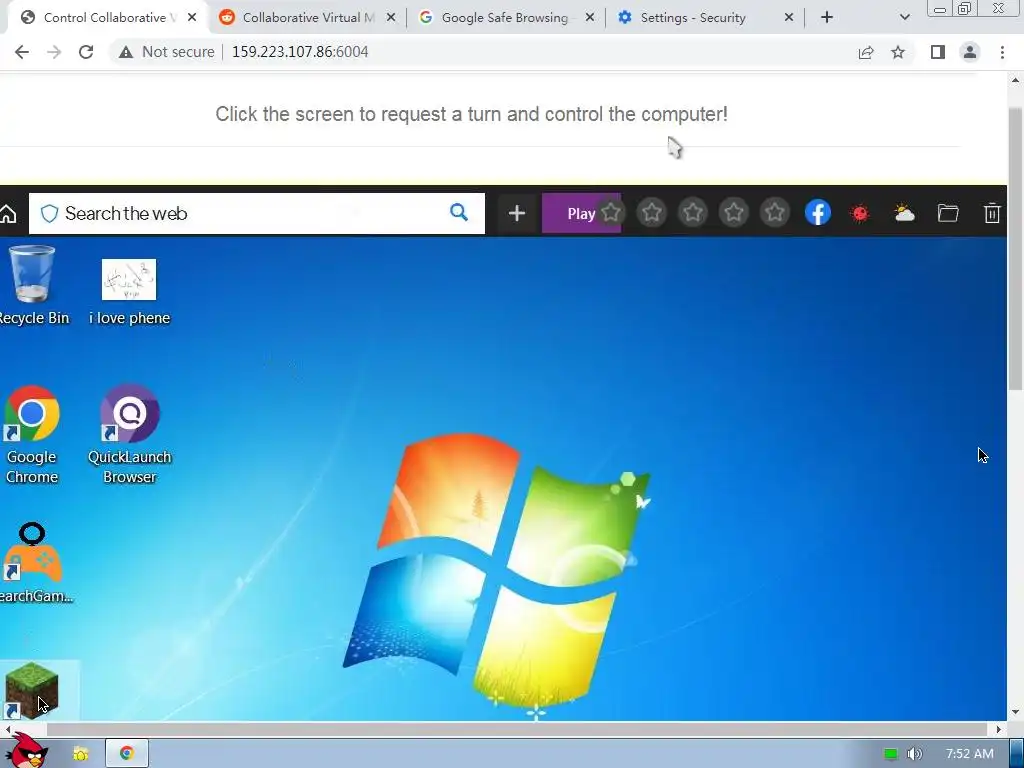This screenshot has height=768, width=1024.
Task: Open the Google Chrome desktop shortcut
Action: pyautogui.click(x=31, y=434)
